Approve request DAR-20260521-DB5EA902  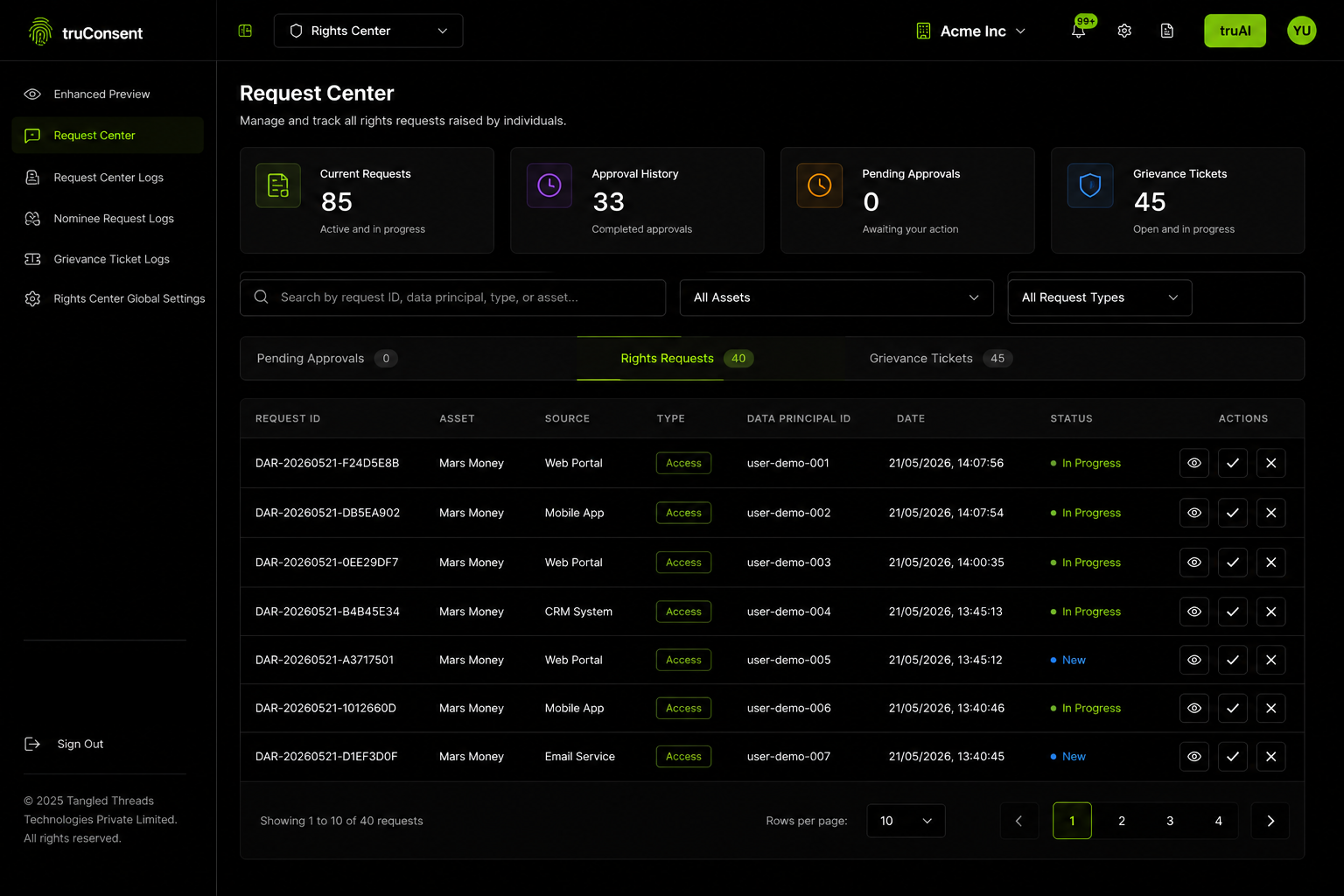coord(1233,513)
